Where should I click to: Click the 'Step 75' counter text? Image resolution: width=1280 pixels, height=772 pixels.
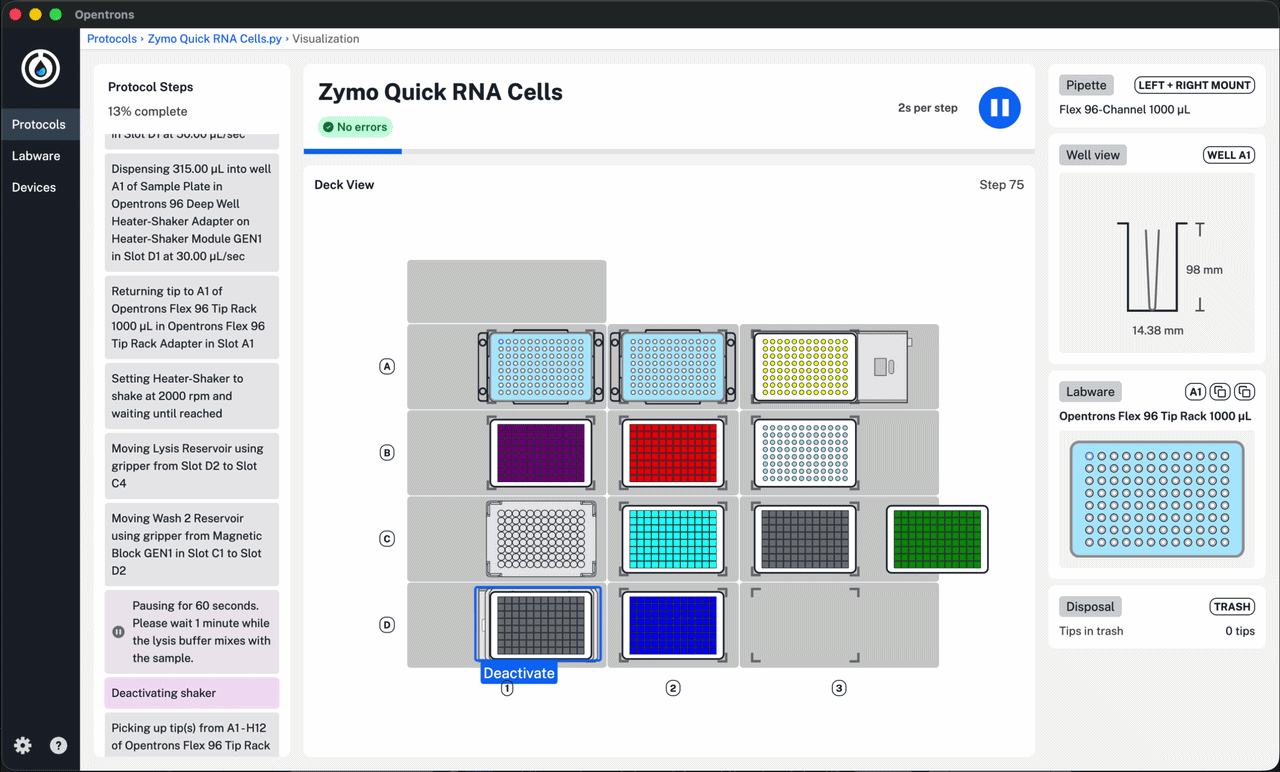pos(1002,185)
